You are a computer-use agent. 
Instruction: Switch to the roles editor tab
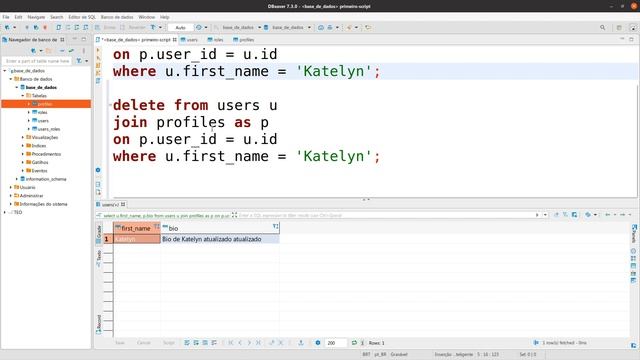tap(216, 40)
